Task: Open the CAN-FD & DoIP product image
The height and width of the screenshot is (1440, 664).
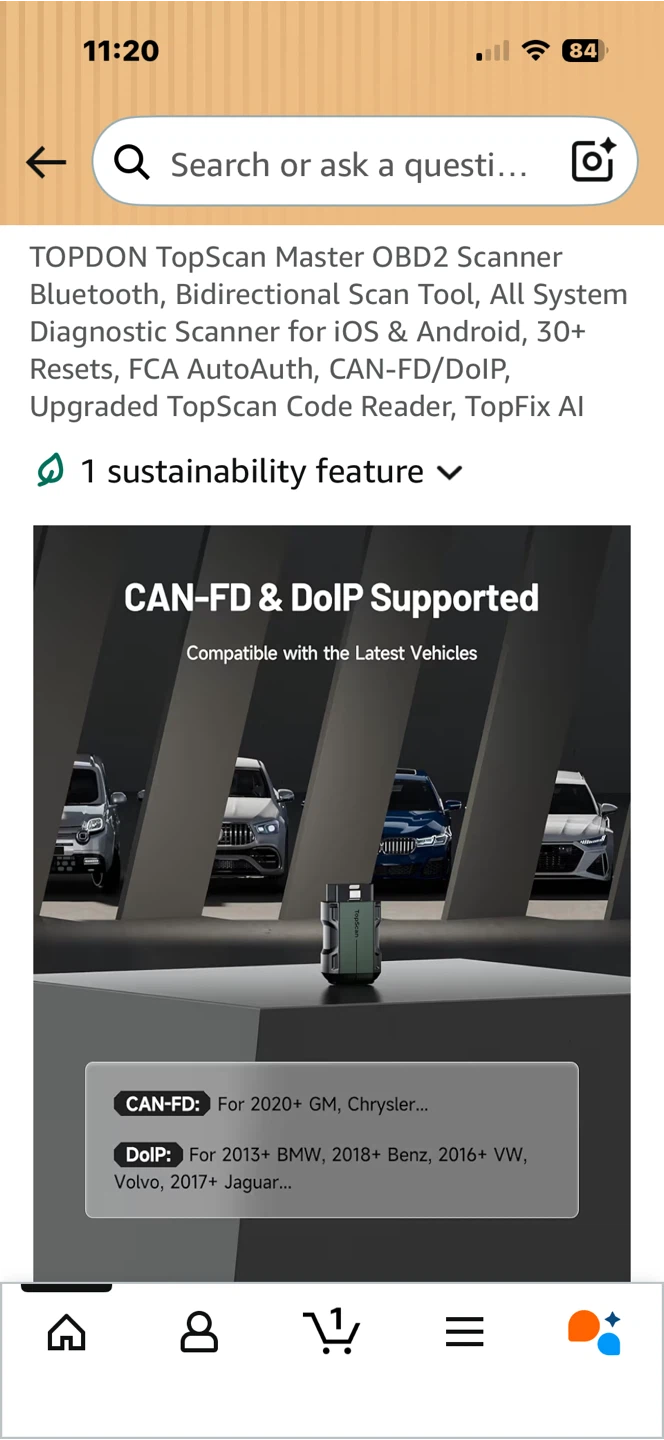Action: [x=332, y=903]
